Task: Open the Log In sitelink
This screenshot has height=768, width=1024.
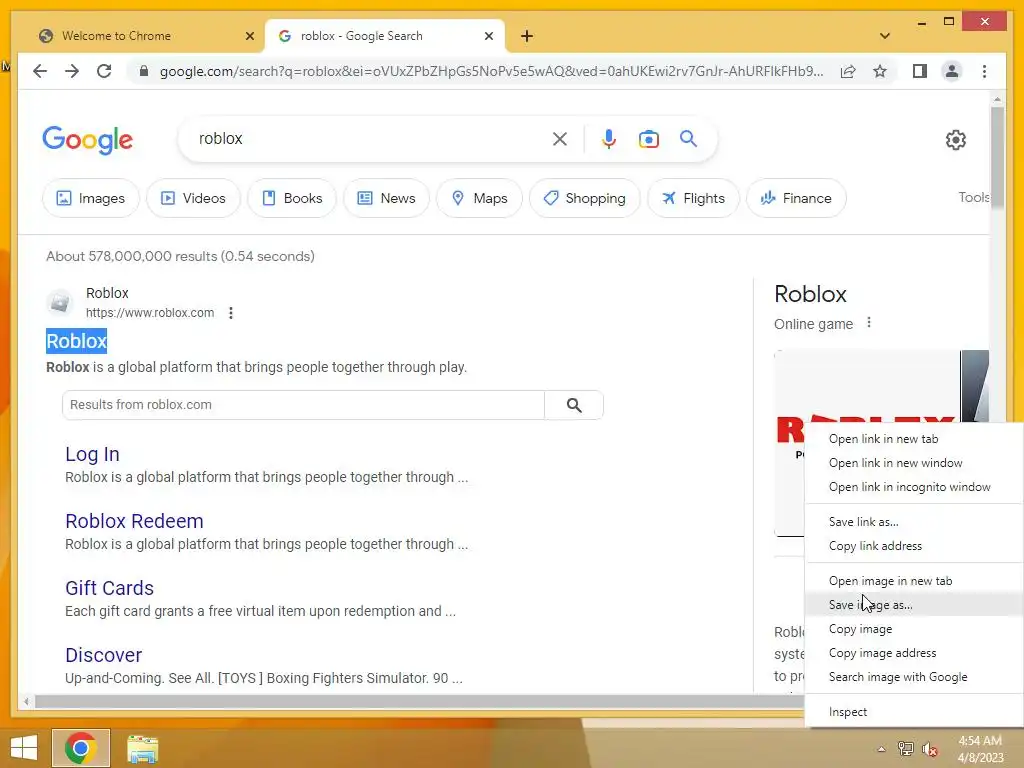Action: 92,454
